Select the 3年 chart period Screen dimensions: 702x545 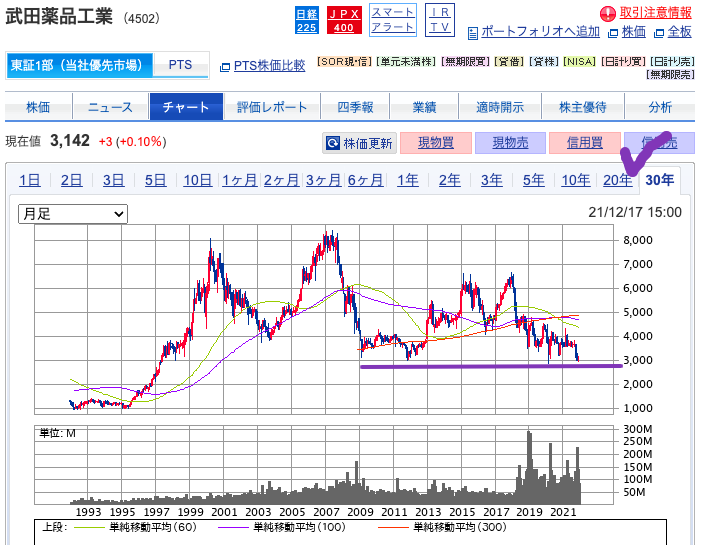pos(492,180)
